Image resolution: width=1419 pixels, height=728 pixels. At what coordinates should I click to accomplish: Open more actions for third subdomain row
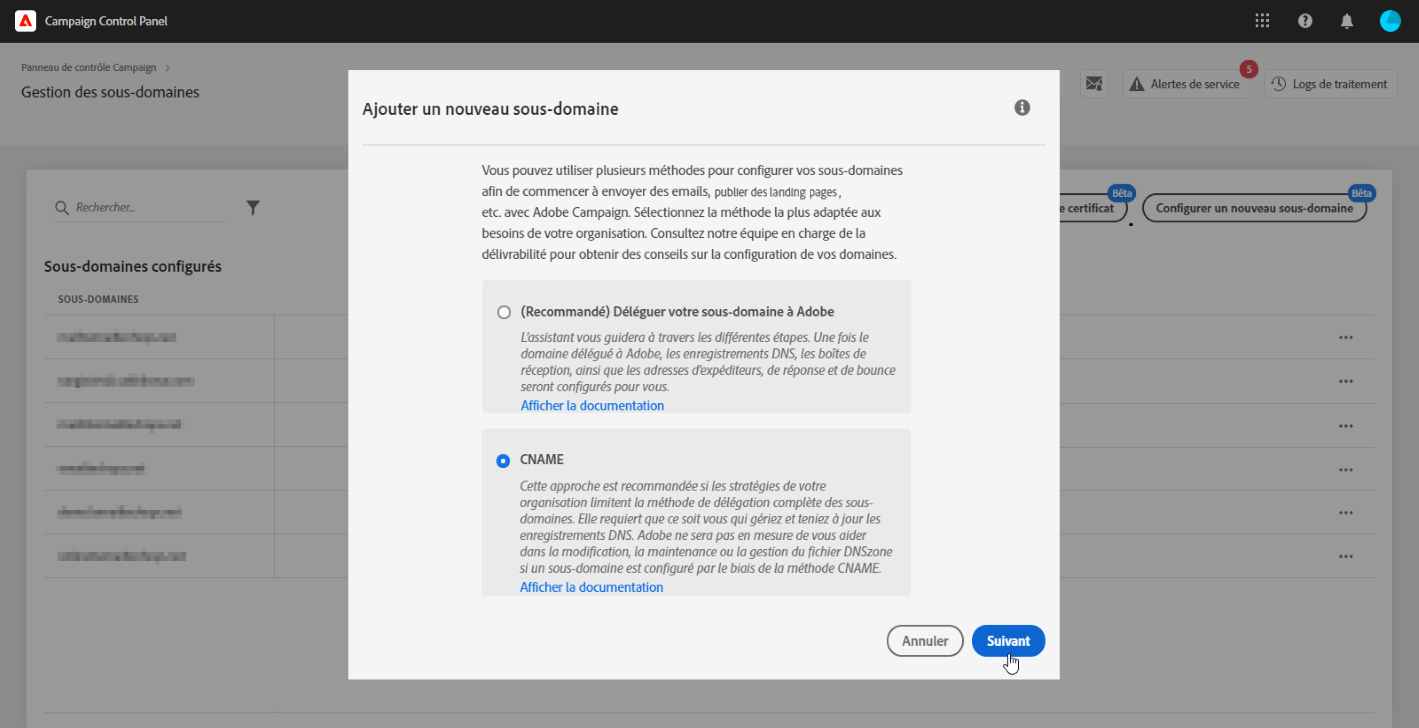coord(1346,425)
